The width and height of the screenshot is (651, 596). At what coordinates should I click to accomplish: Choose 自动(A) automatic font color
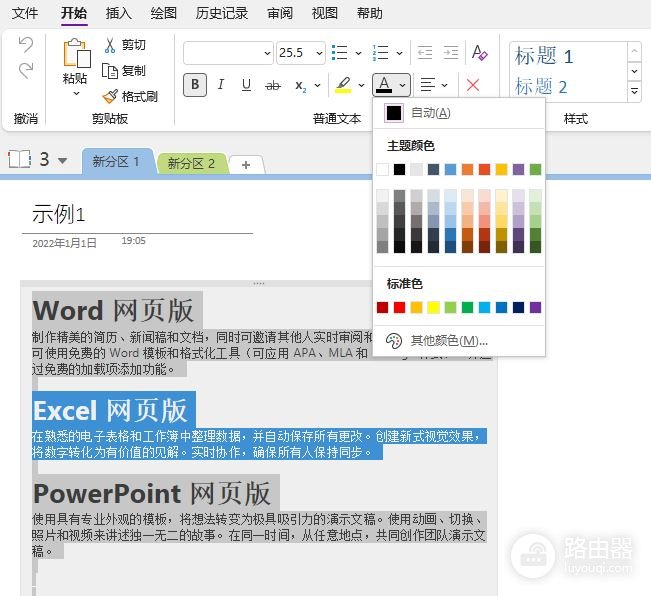[459, 113]
